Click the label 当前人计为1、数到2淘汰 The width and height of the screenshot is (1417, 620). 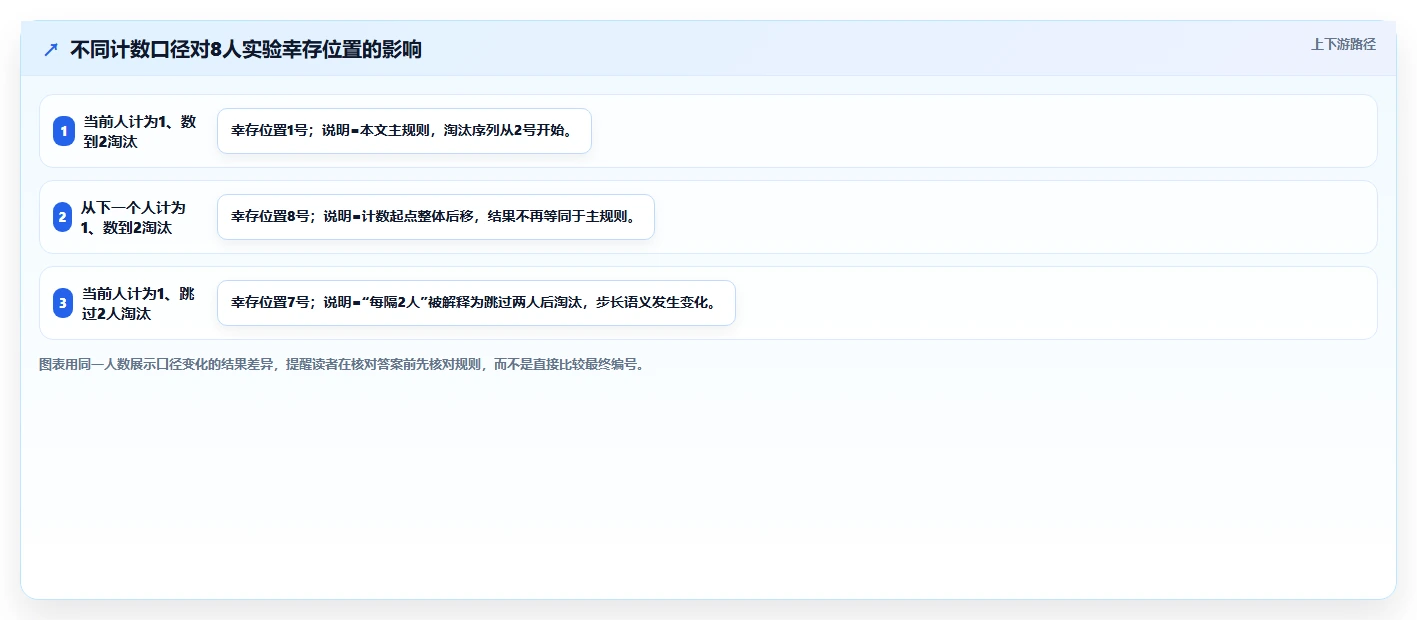click(x=140, y=131)
